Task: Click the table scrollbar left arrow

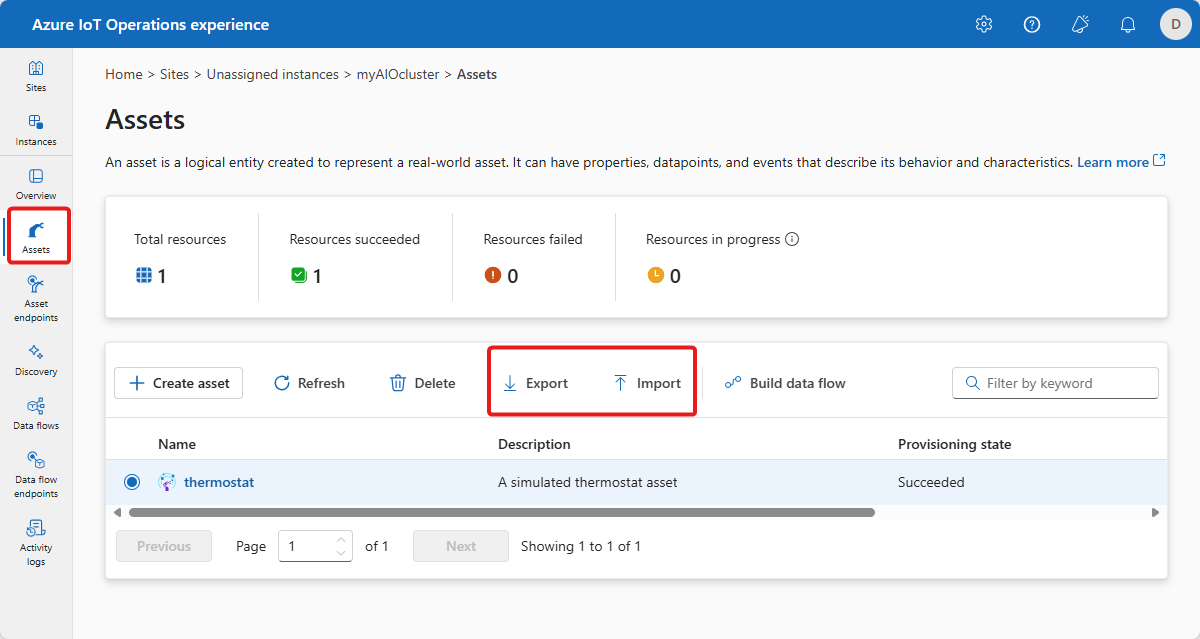Action: (117, 512)
